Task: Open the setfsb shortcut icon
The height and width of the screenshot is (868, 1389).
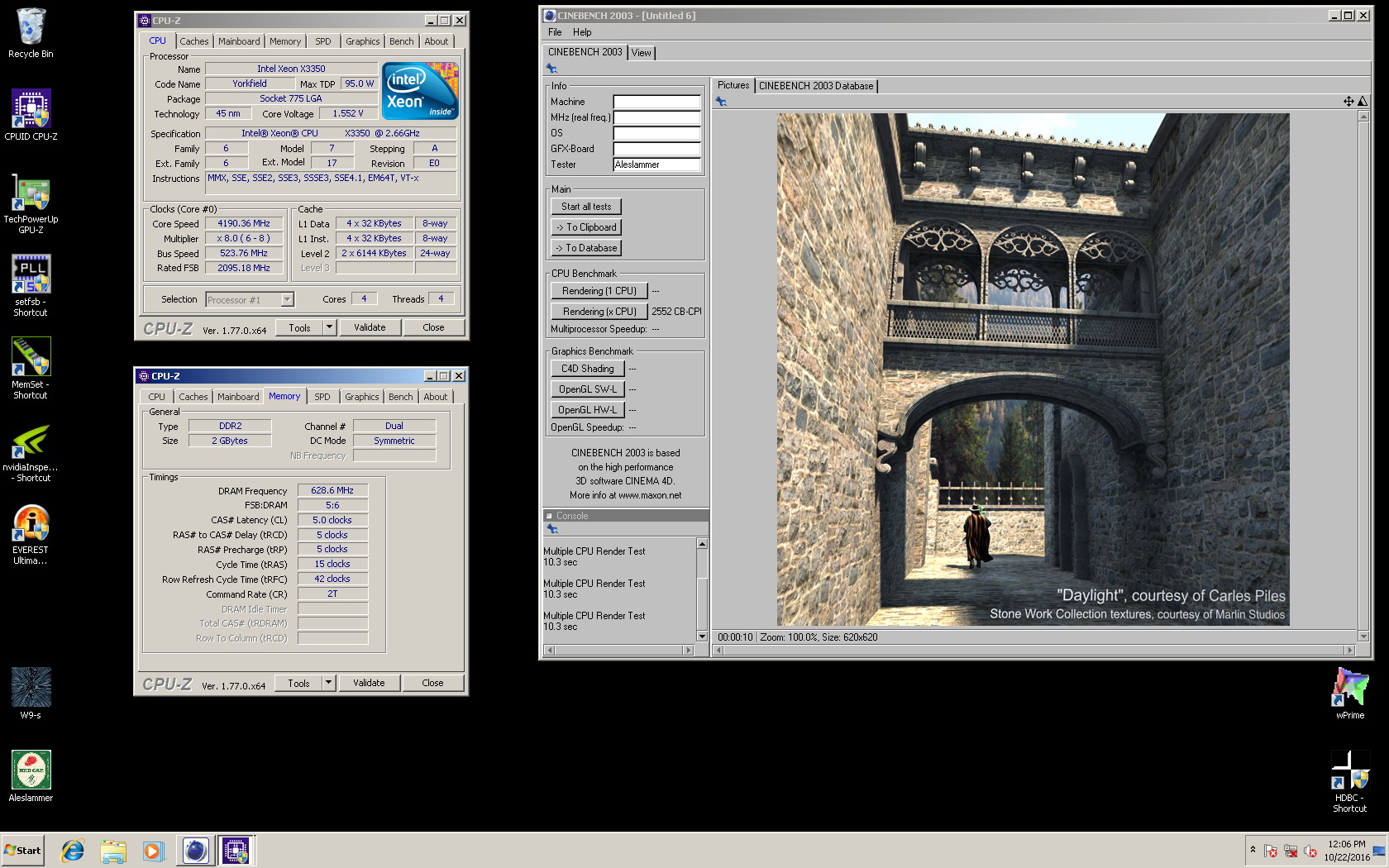Action: 31,286
